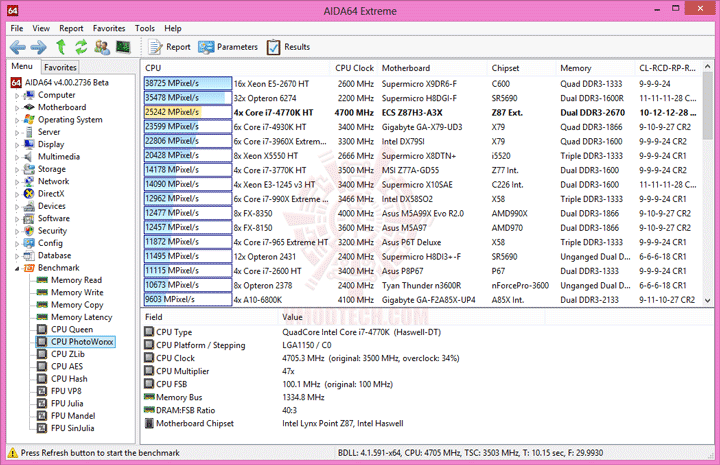The width and height of the screenshot is (720, 465).
Task: Open the View menu
Action: click(41, 28)
